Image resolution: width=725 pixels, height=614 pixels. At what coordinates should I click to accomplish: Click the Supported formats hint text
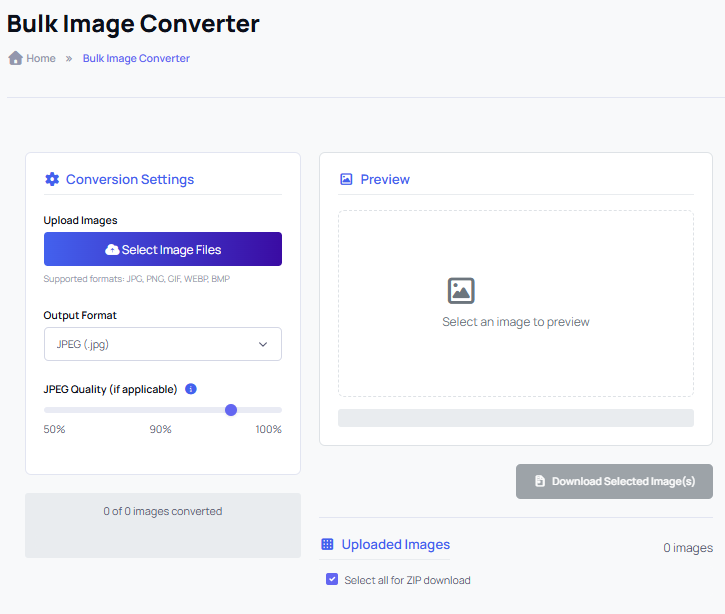pyautogui.click(x=136, y=279)
